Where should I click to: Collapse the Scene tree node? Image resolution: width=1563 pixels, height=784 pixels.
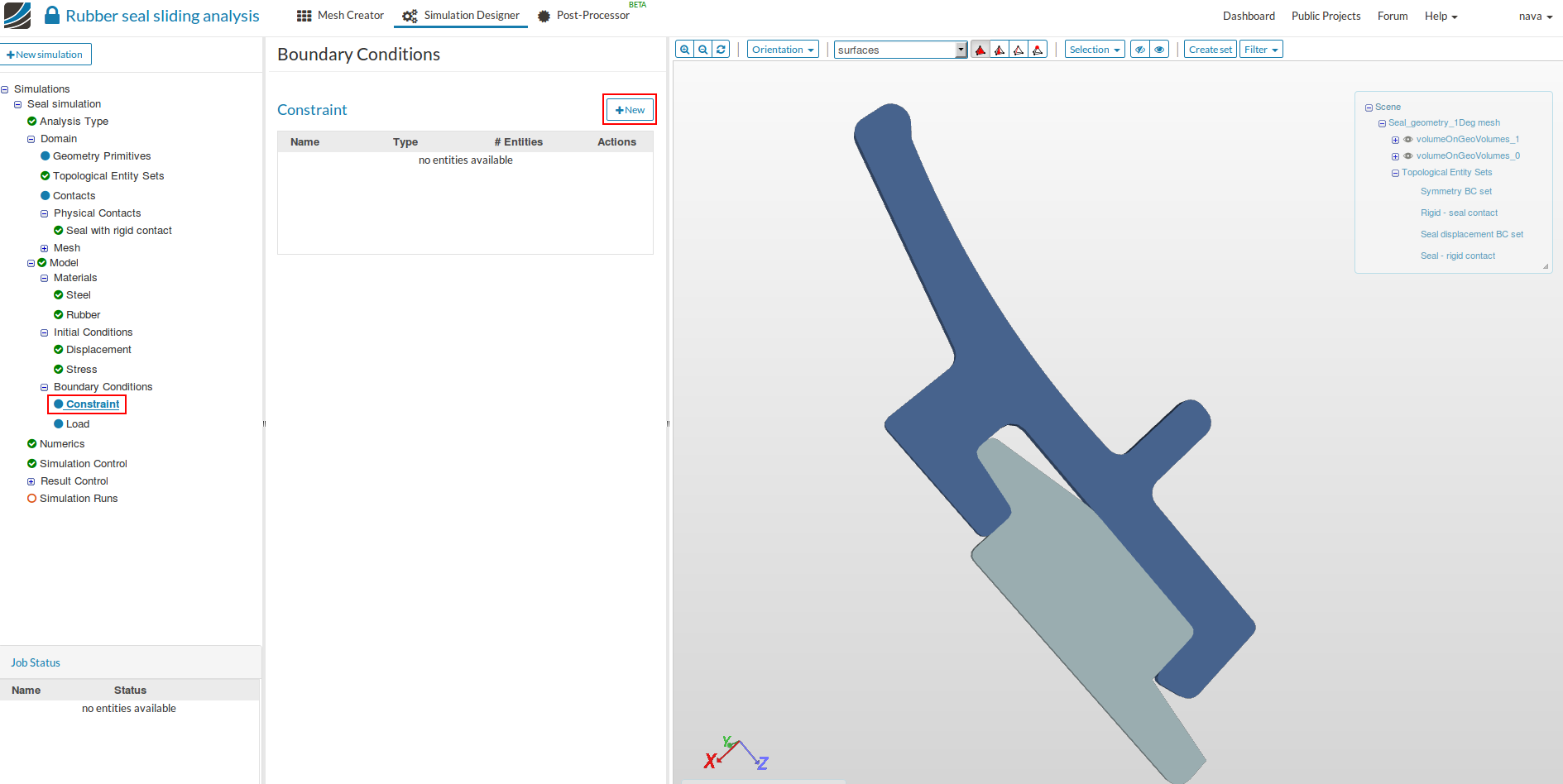pos(1369,108)
